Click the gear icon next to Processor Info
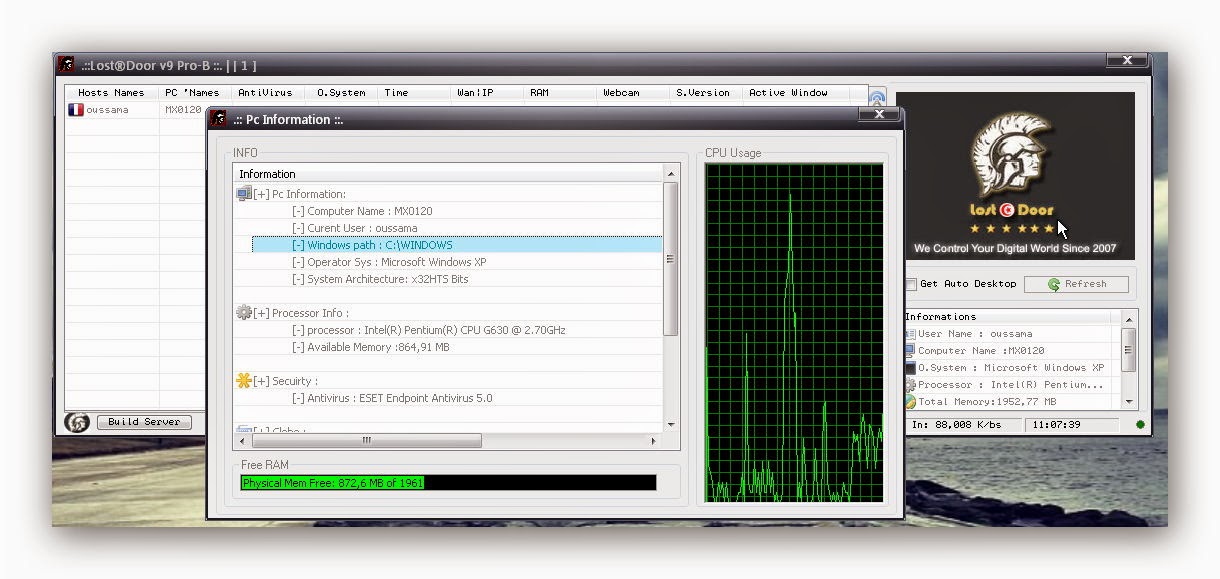 click(x=244, y=313)
